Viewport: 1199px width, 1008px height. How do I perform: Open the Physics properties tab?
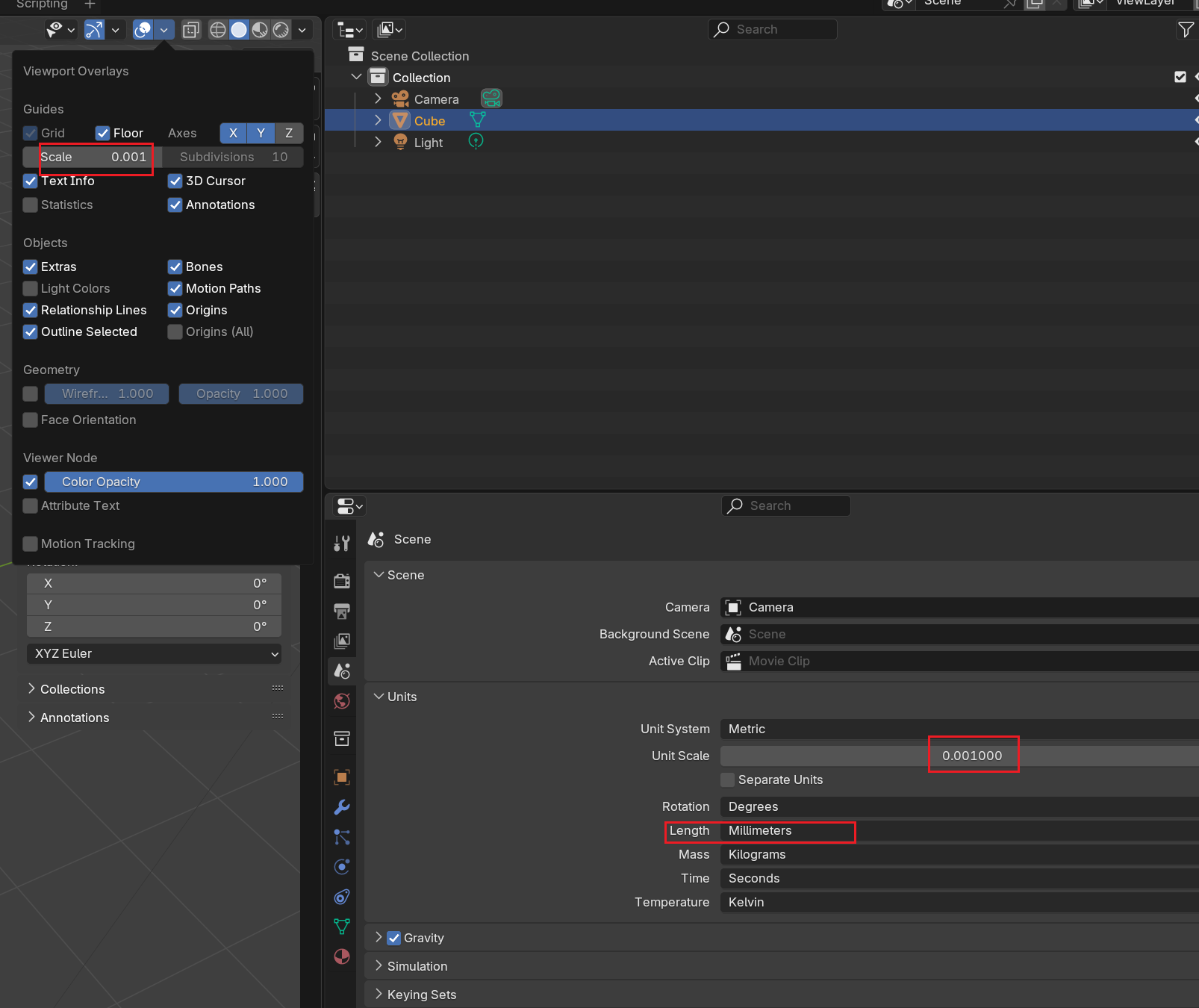click(342, 867)
